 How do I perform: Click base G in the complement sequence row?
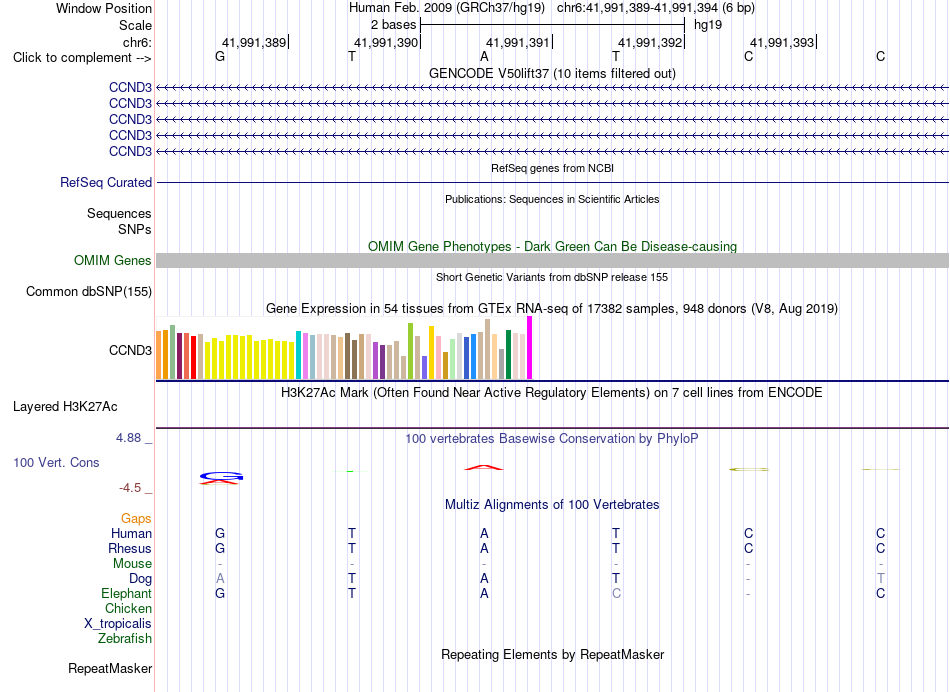pos(220,56)
